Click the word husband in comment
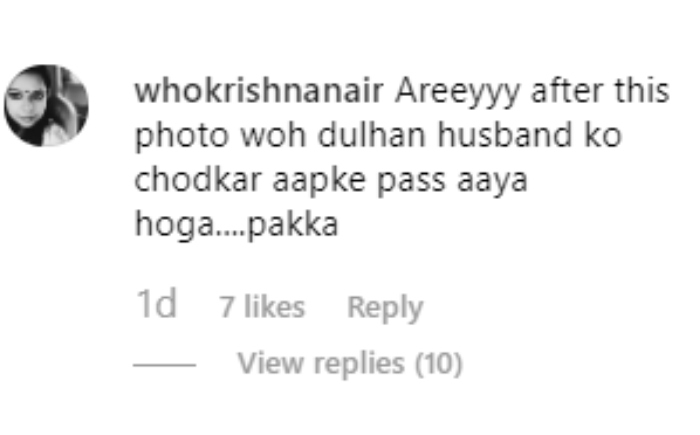Image resolution: width=700 pixels, height=435 pixels. click(504, 135)
